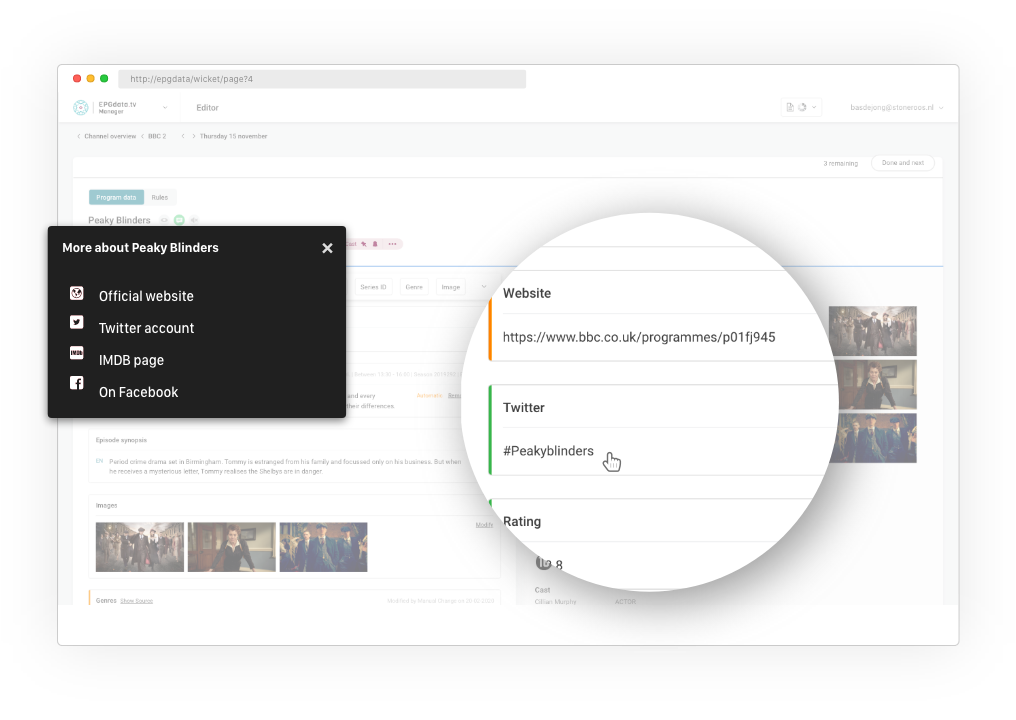The width and height of the screenshot is (1016, 720).
Task: Click the pink pin icon in tag bar
Action: (364, 244)
